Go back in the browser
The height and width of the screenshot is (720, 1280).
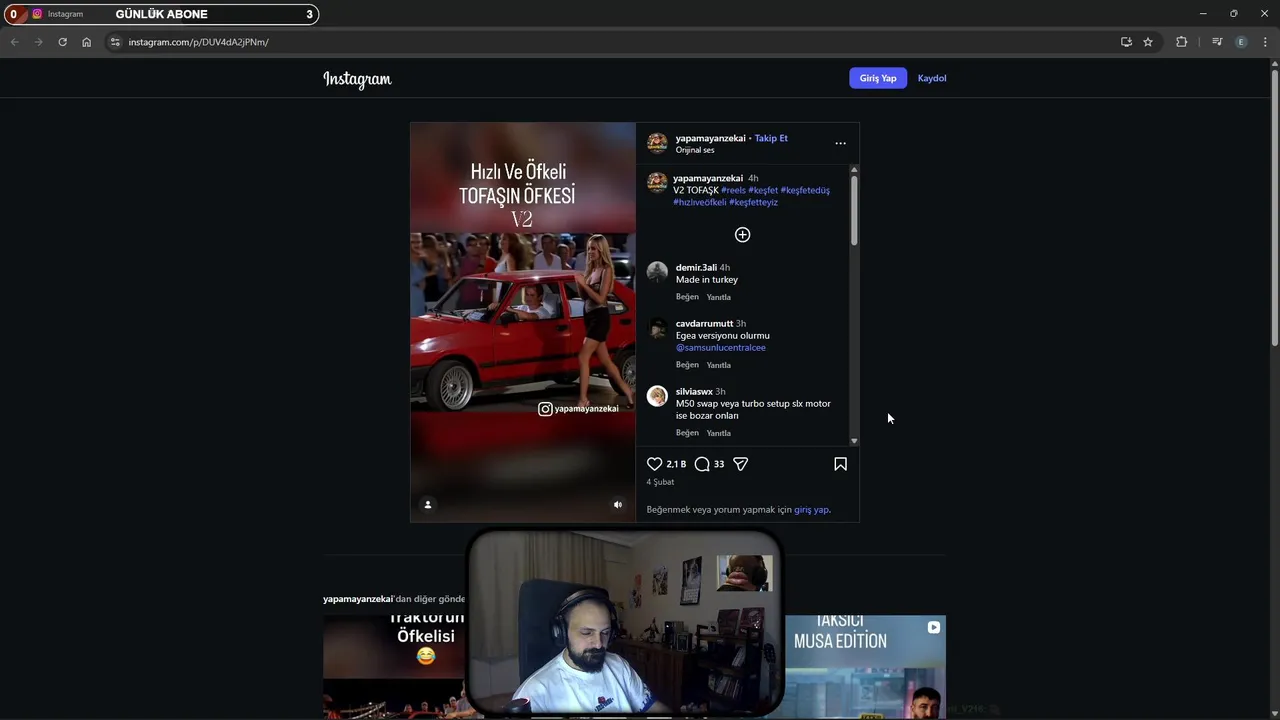[x=14, y=42]
